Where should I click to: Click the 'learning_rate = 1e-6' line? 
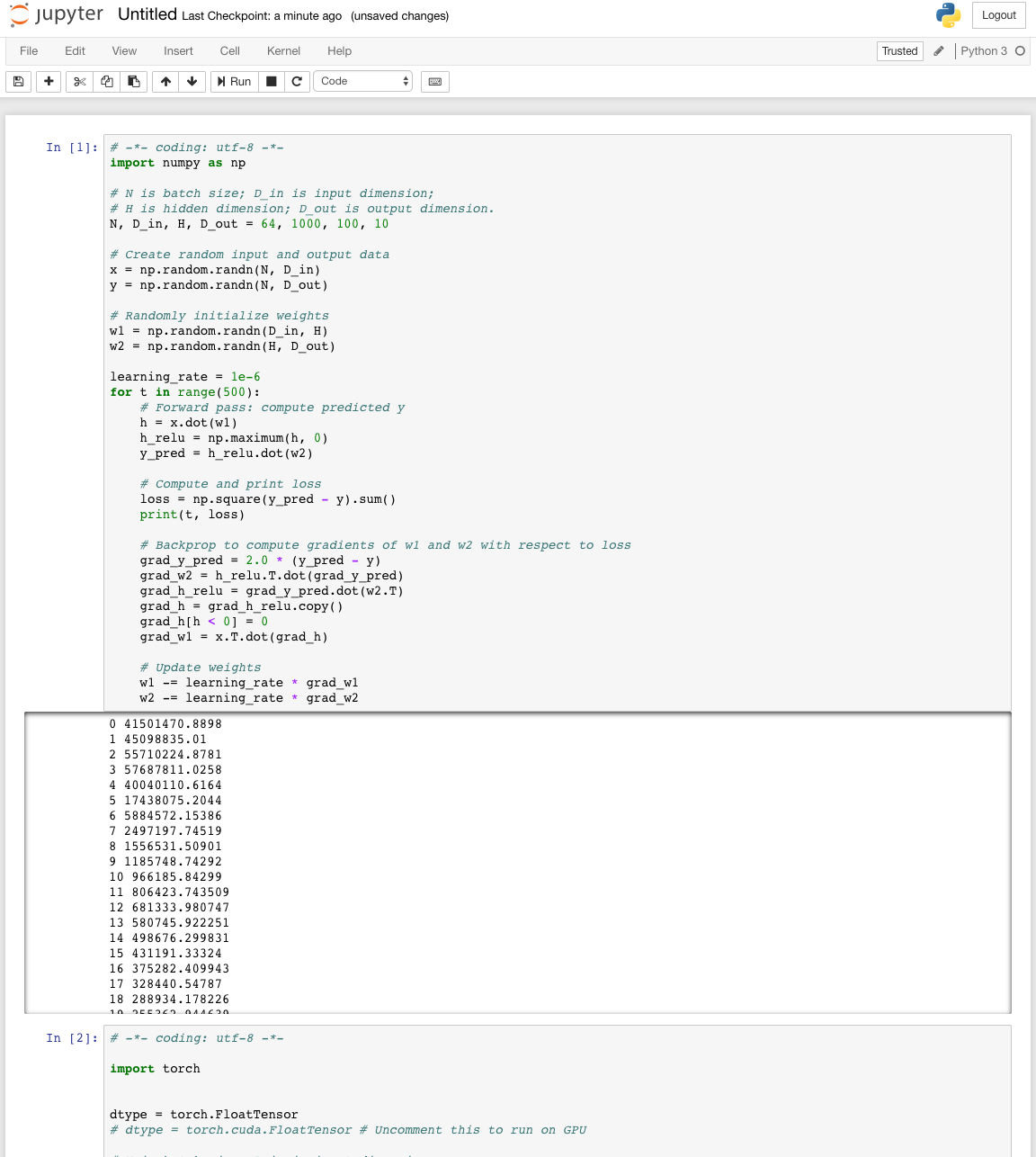click(x=185, y=377)
